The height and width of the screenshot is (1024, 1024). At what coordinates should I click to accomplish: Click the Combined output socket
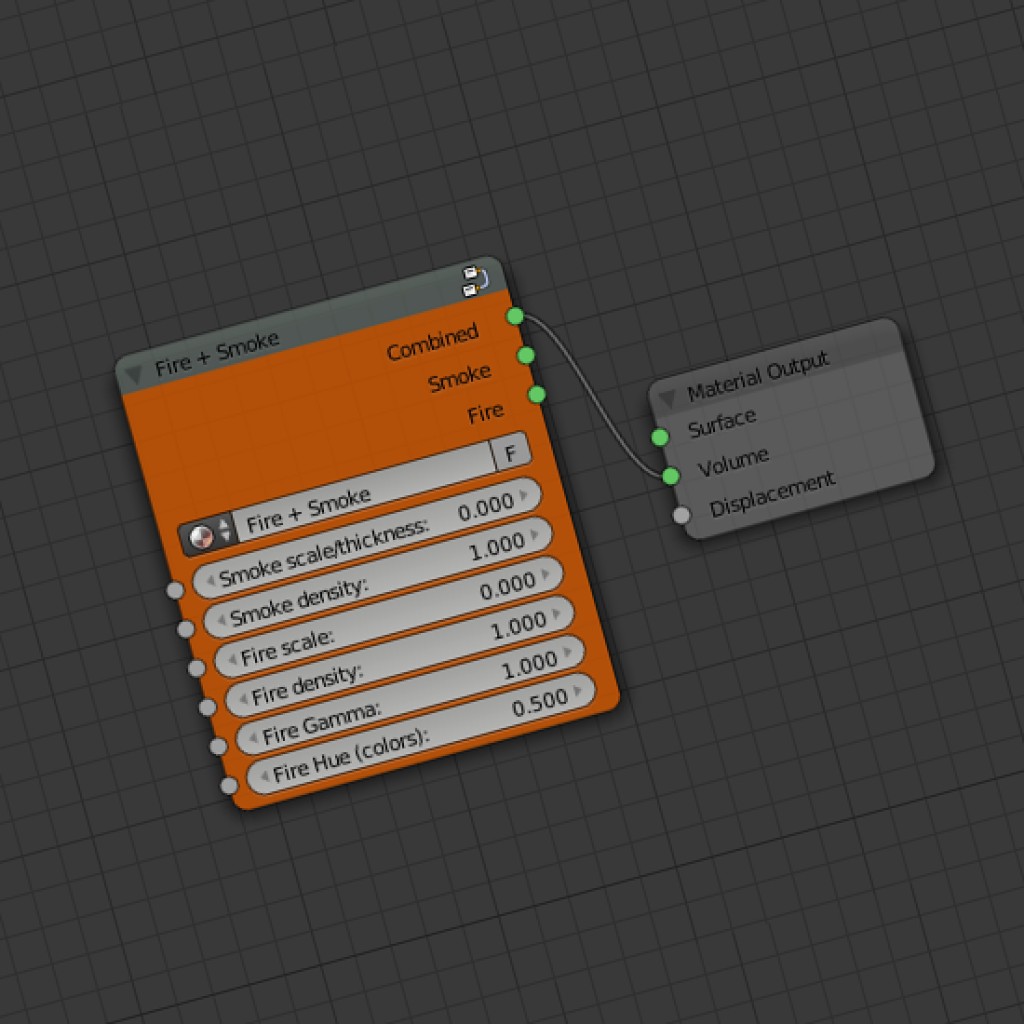coord(514,316)
